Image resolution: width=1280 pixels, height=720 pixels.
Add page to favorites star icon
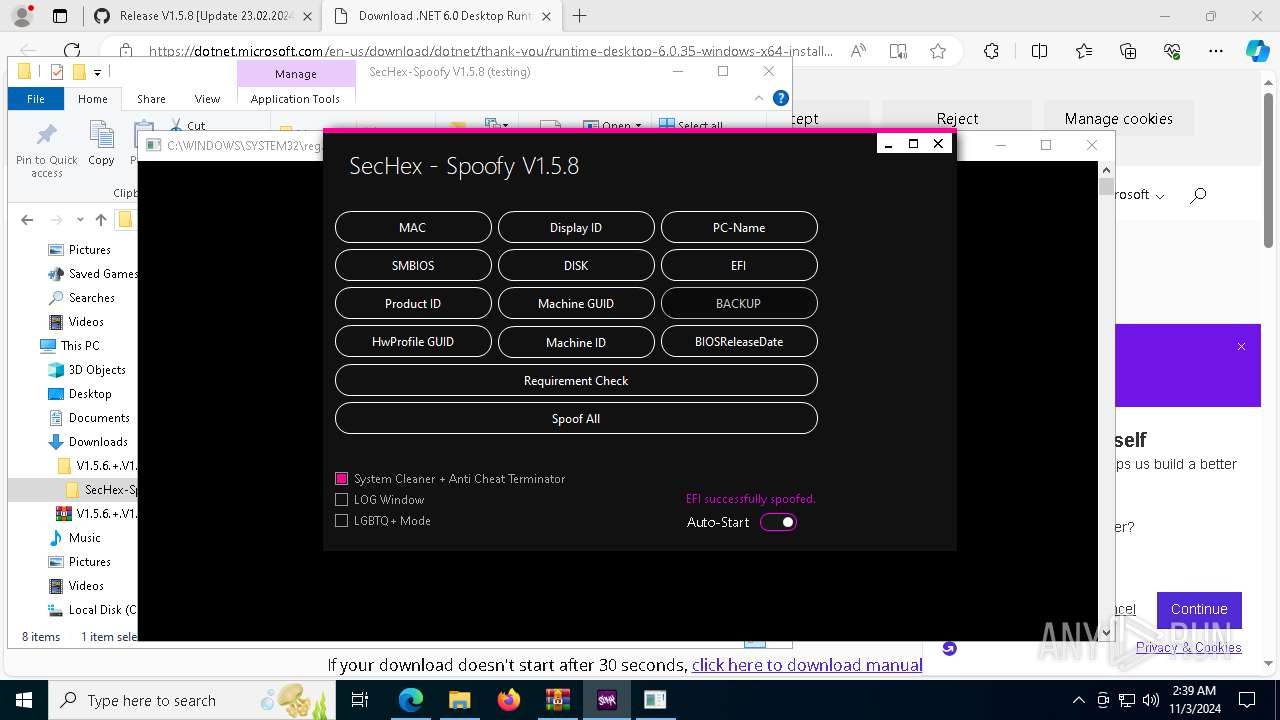click(x=938, y=51)
